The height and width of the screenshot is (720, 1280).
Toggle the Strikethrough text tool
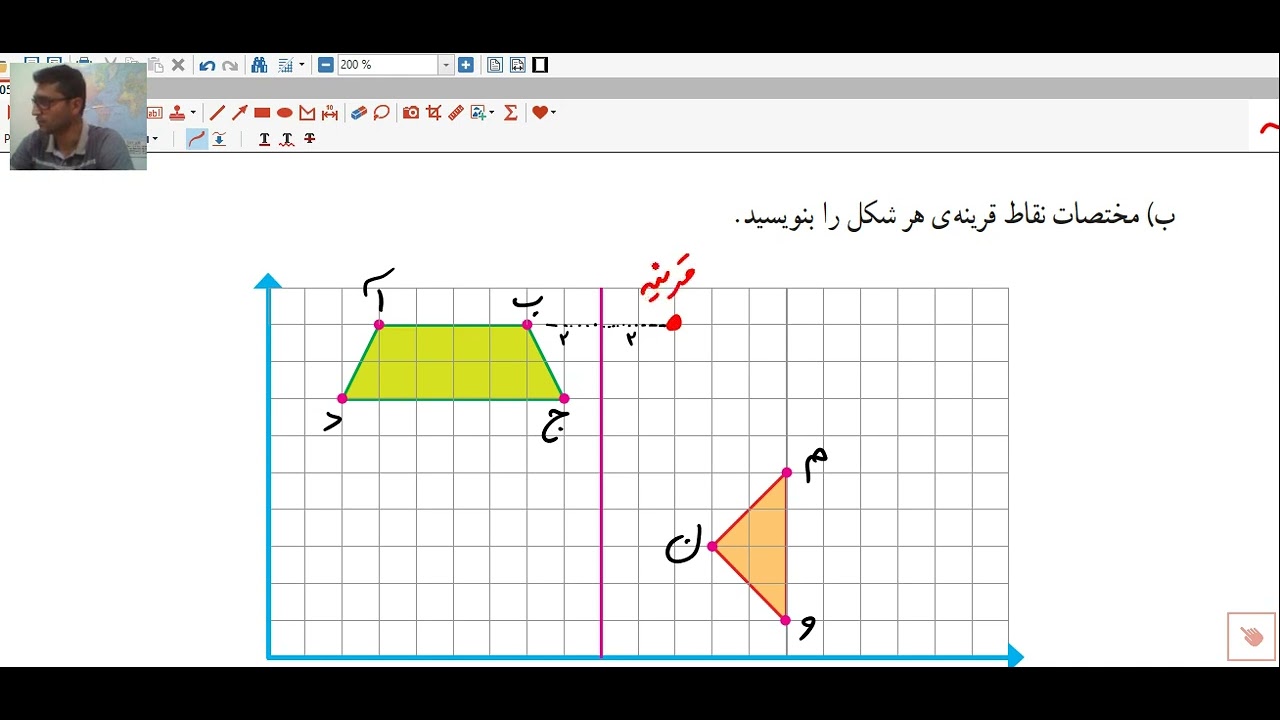point(310,139)
